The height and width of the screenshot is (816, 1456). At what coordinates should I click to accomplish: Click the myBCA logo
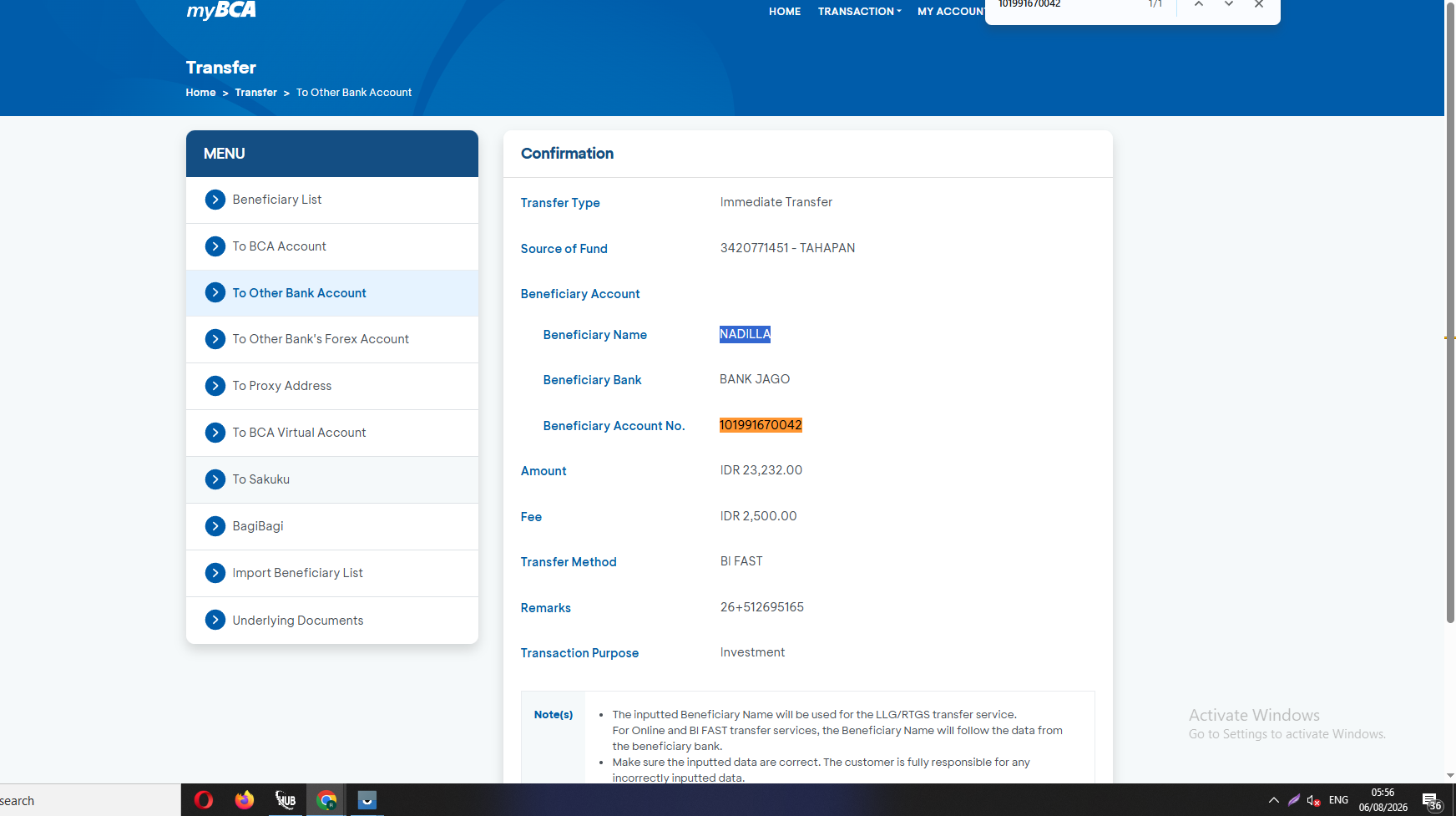pyautogui.click(x=221, y=10)
